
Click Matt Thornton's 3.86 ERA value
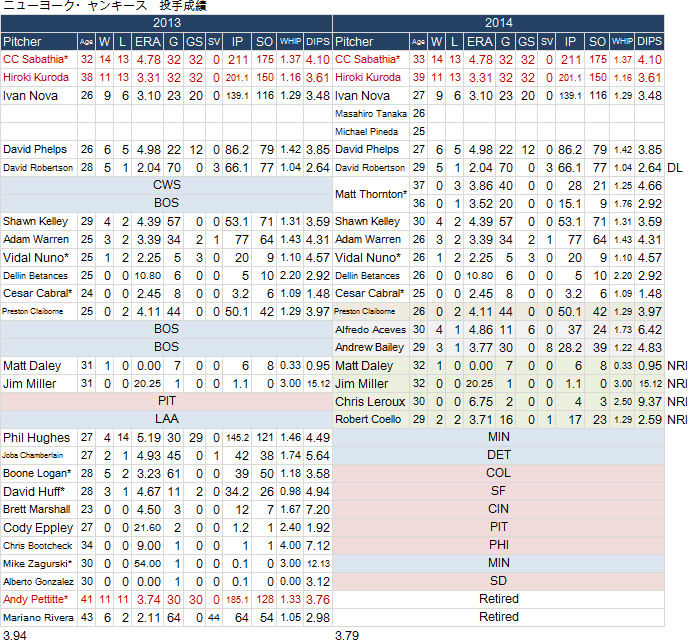coord(480,186)
